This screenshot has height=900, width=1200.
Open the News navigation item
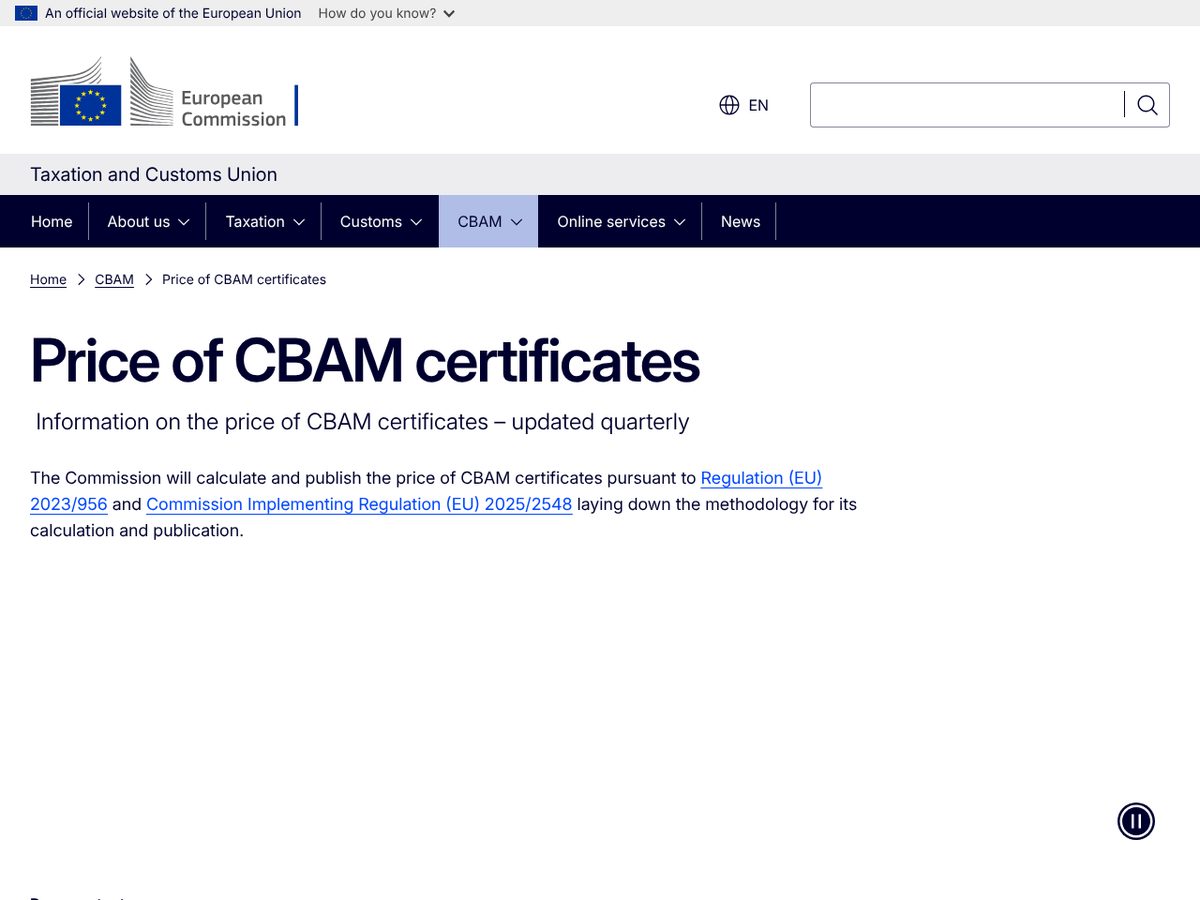coord(740,221)
